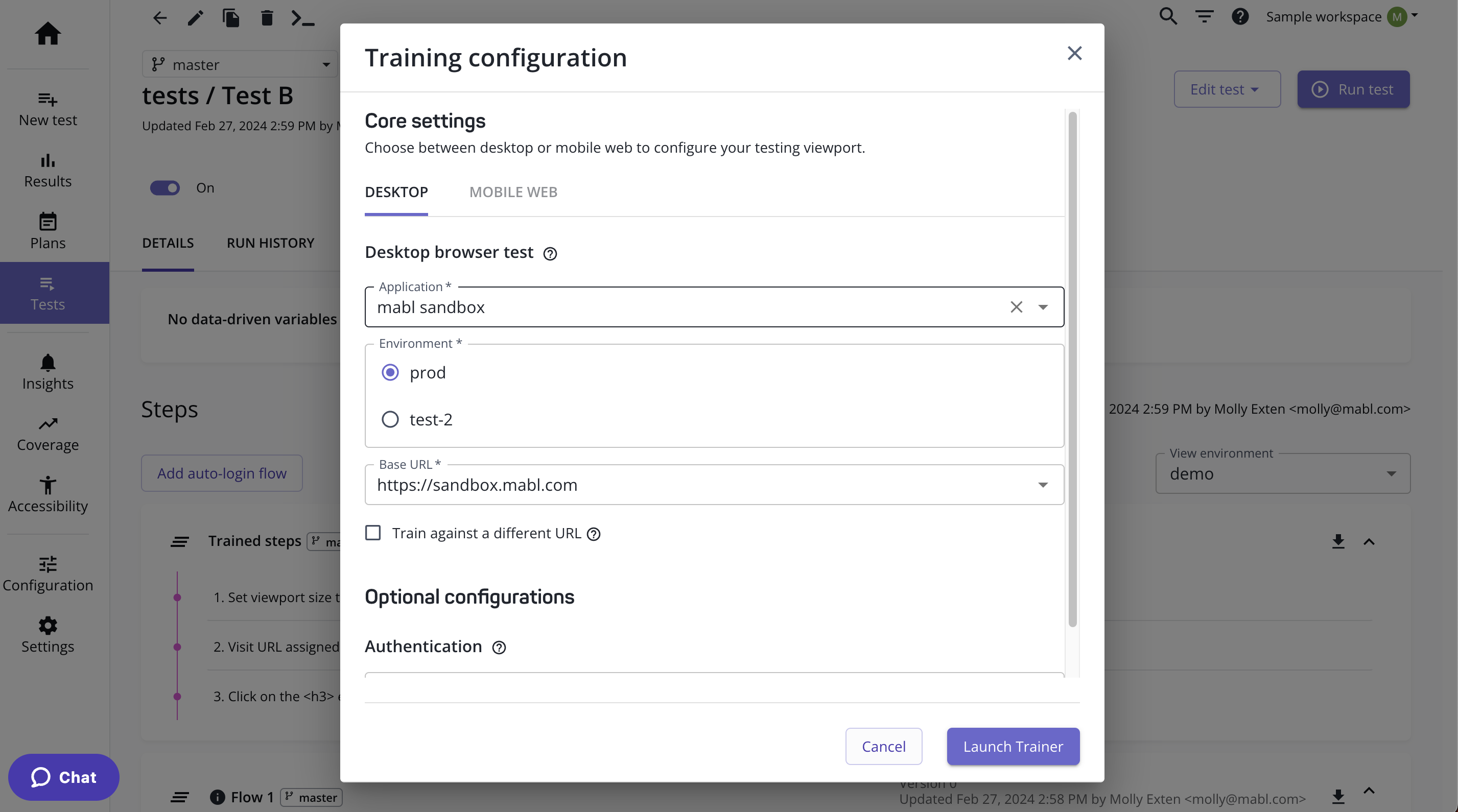Click the search magnifier icon

[x=1168, y=16]
